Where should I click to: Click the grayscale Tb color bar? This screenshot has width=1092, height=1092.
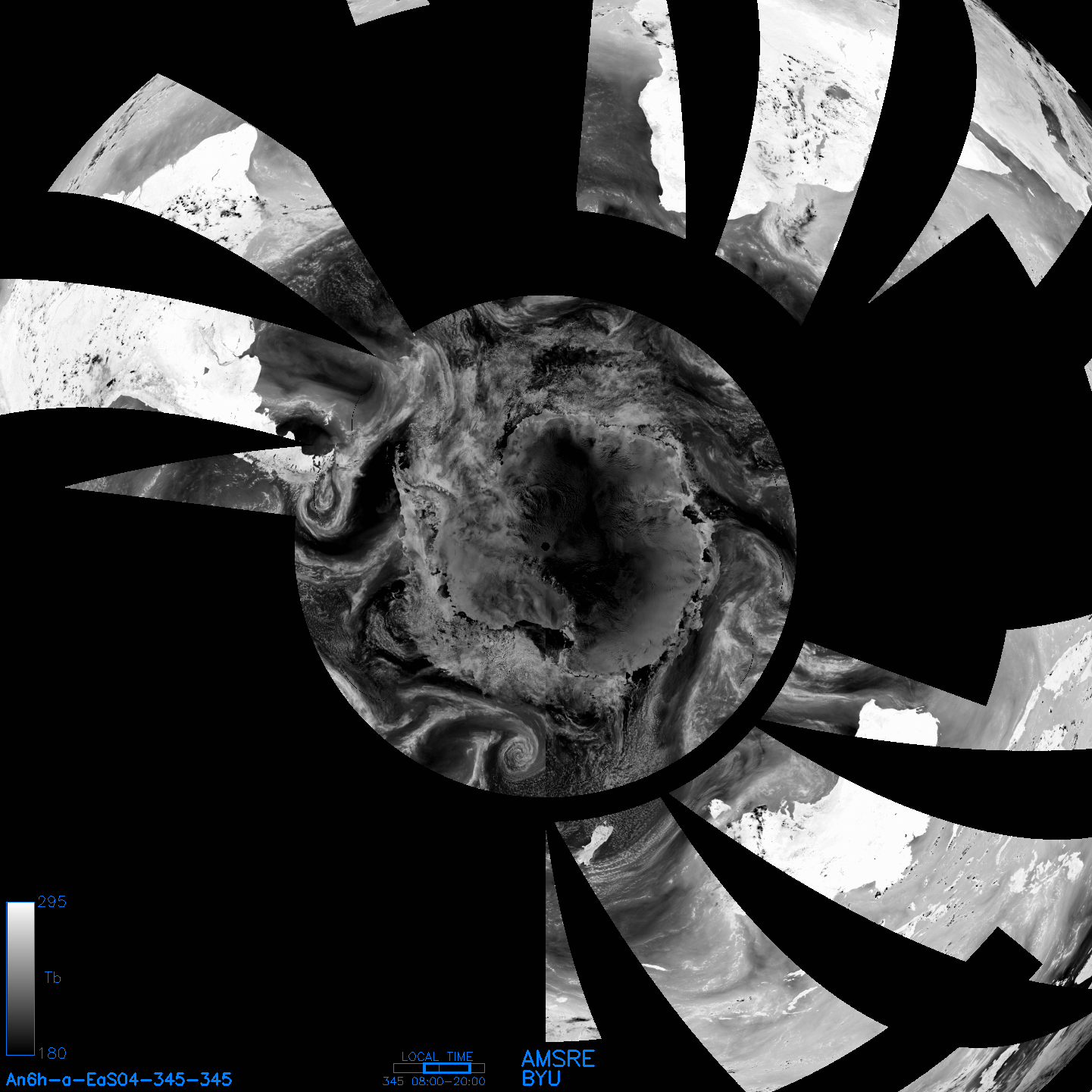coord(20,978)
